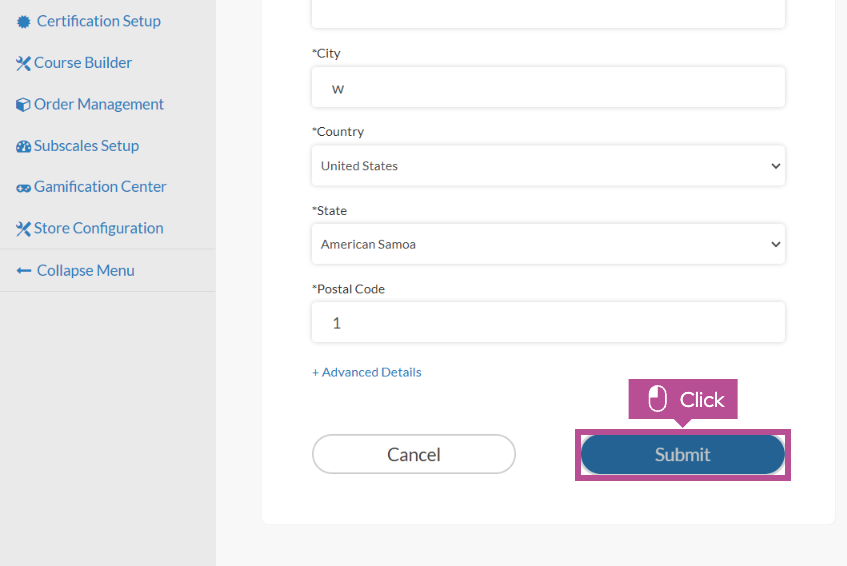Click the Store Configuration tools icon
The height and width of the screenshot is (566, 847).
pyautogui.click(x=23, y=229)
